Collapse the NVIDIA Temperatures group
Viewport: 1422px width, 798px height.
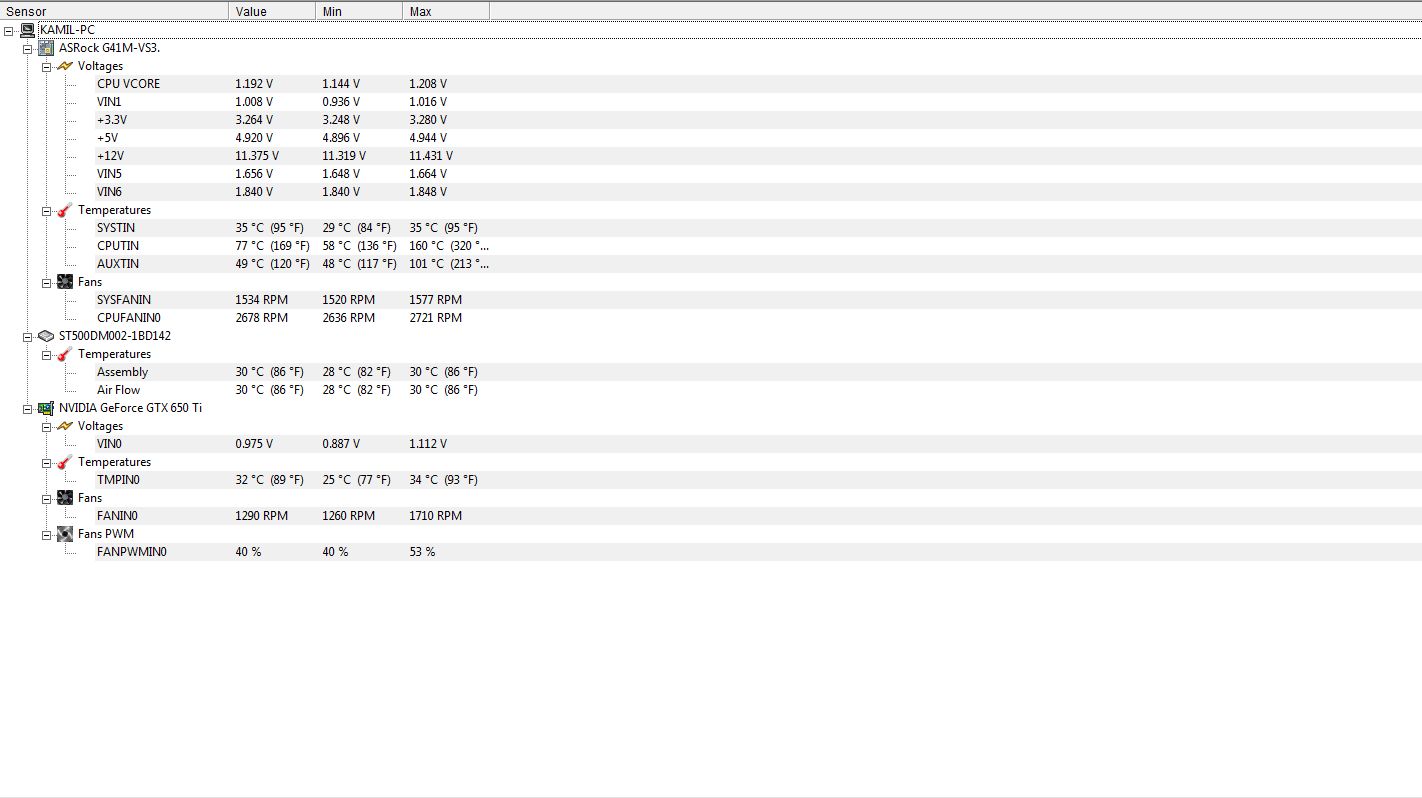(47, 462)
